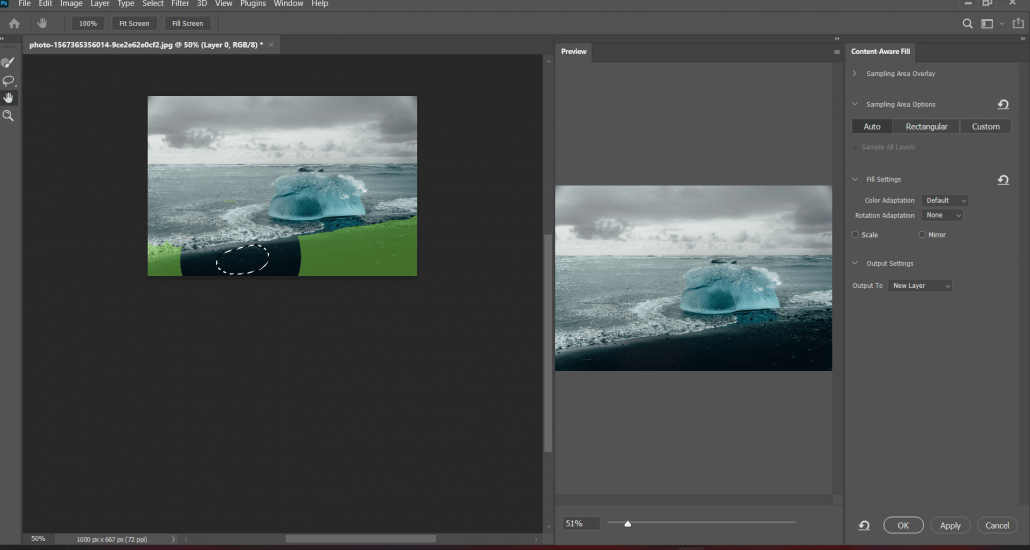Collapse the Fill Settings section

click(855, 179)
